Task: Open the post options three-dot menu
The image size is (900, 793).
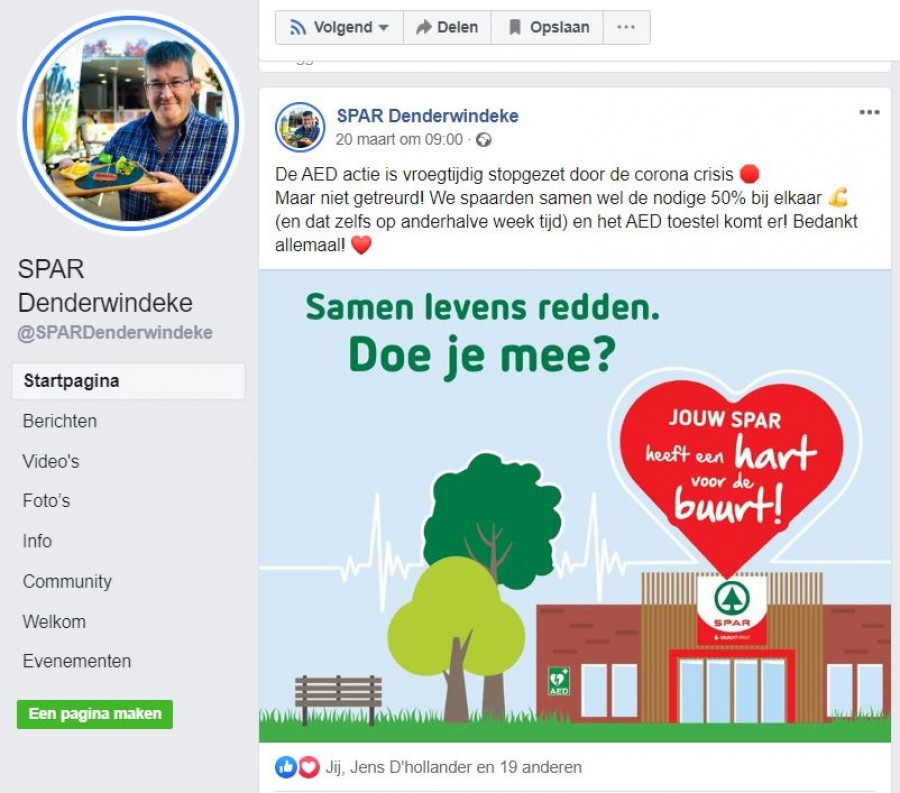Action: (x=870, y=112)
